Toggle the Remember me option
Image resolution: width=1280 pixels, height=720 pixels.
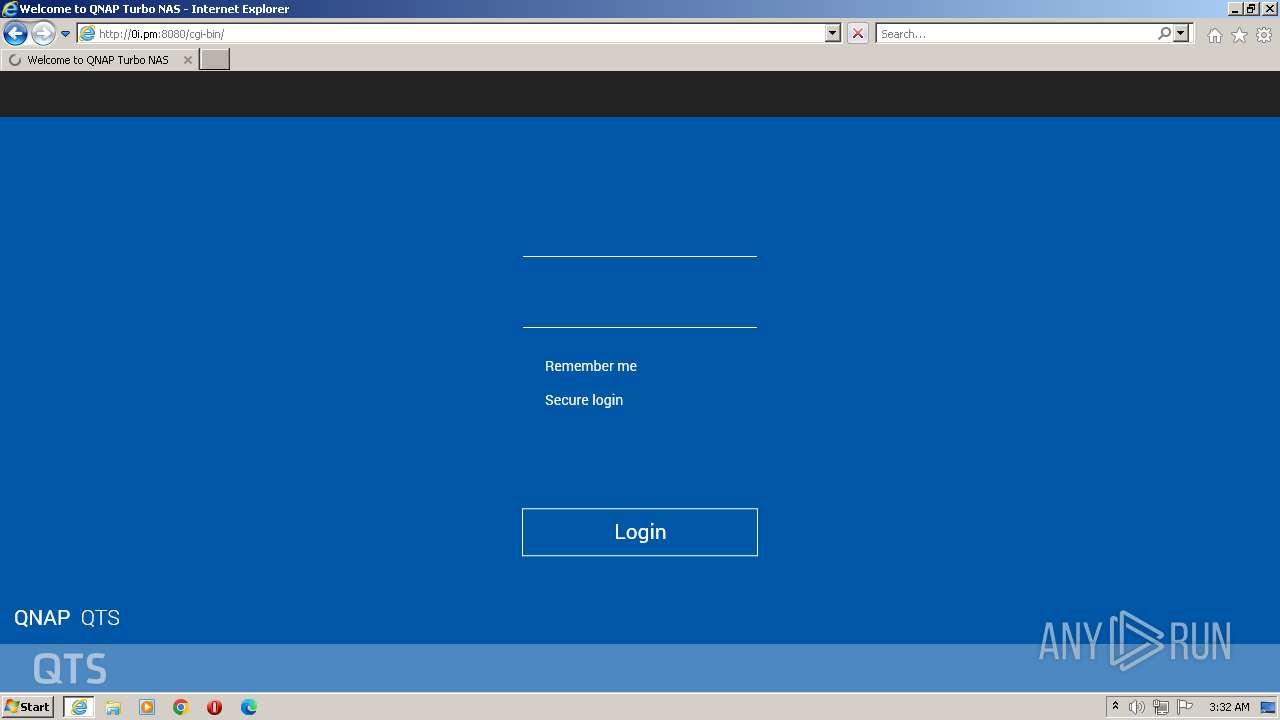tap(590, 366)
